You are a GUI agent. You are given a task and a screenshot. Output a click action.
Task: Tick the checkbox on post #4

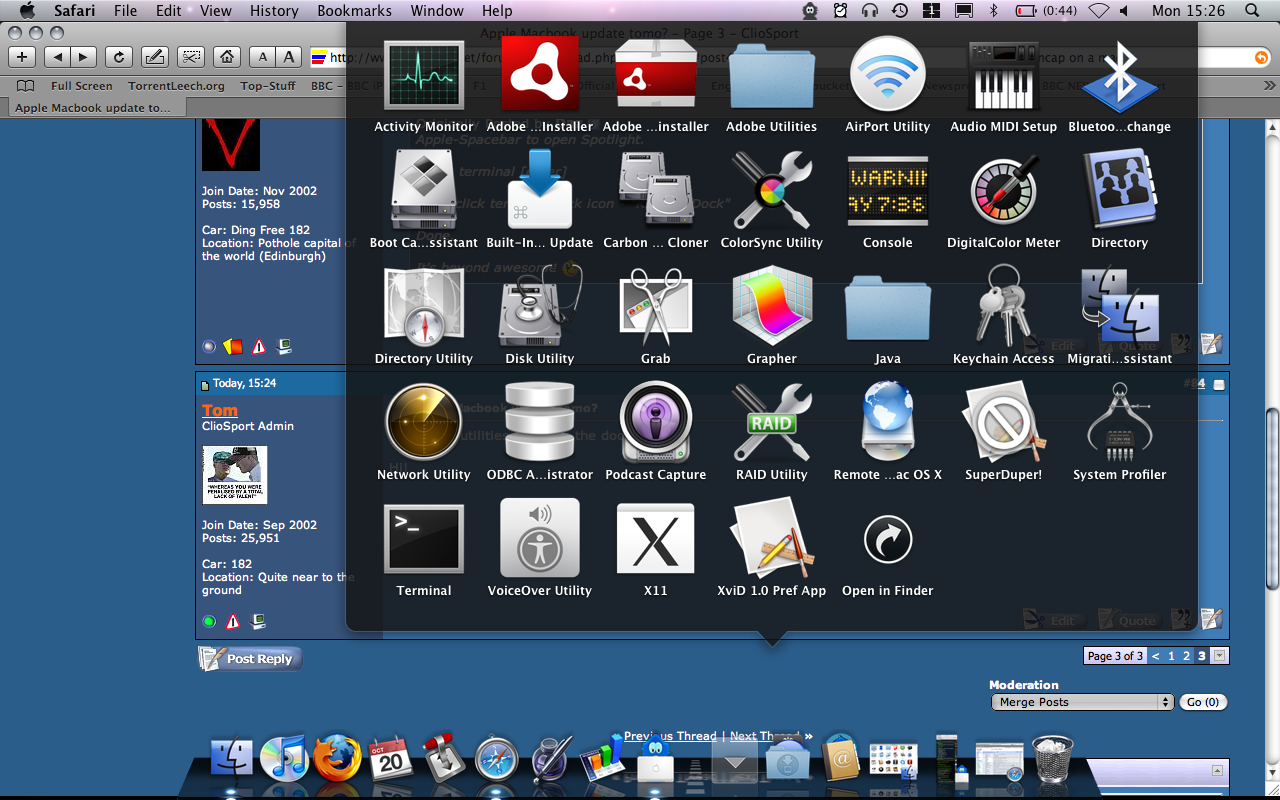tap(1219, 384)
